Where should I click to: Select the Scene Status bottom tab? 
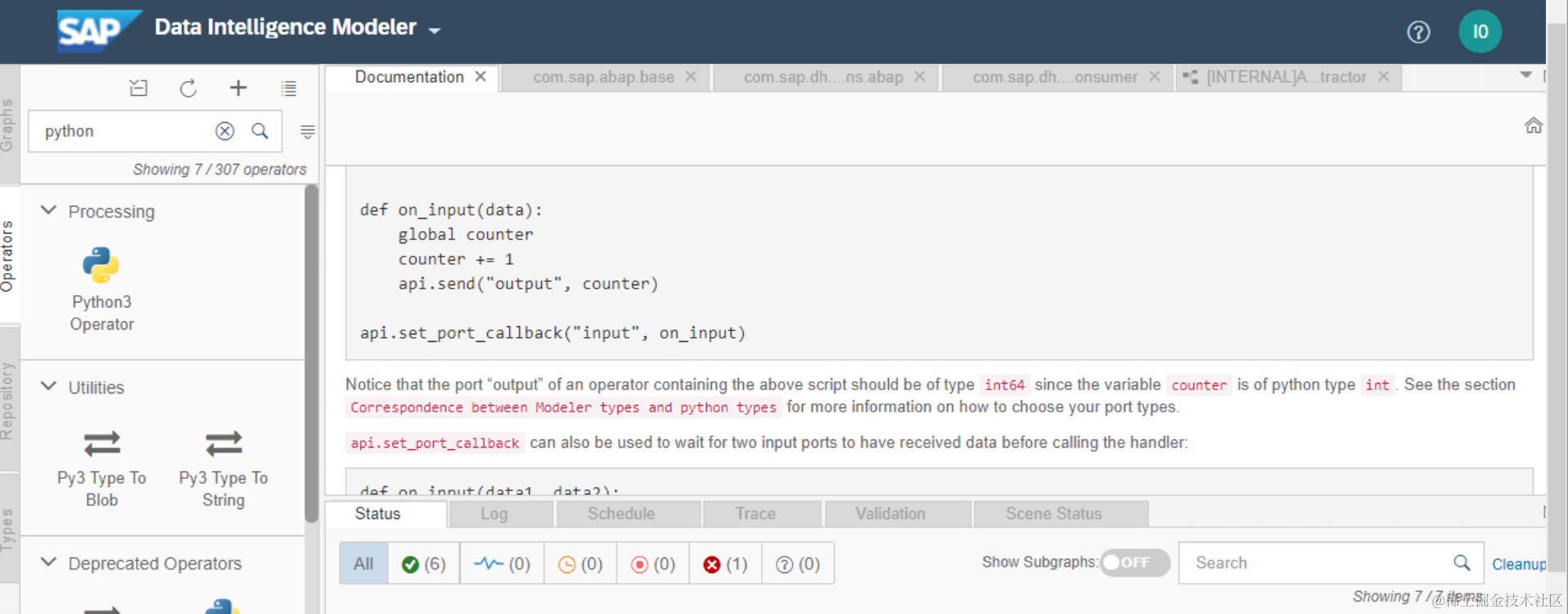pos(1061,514)
